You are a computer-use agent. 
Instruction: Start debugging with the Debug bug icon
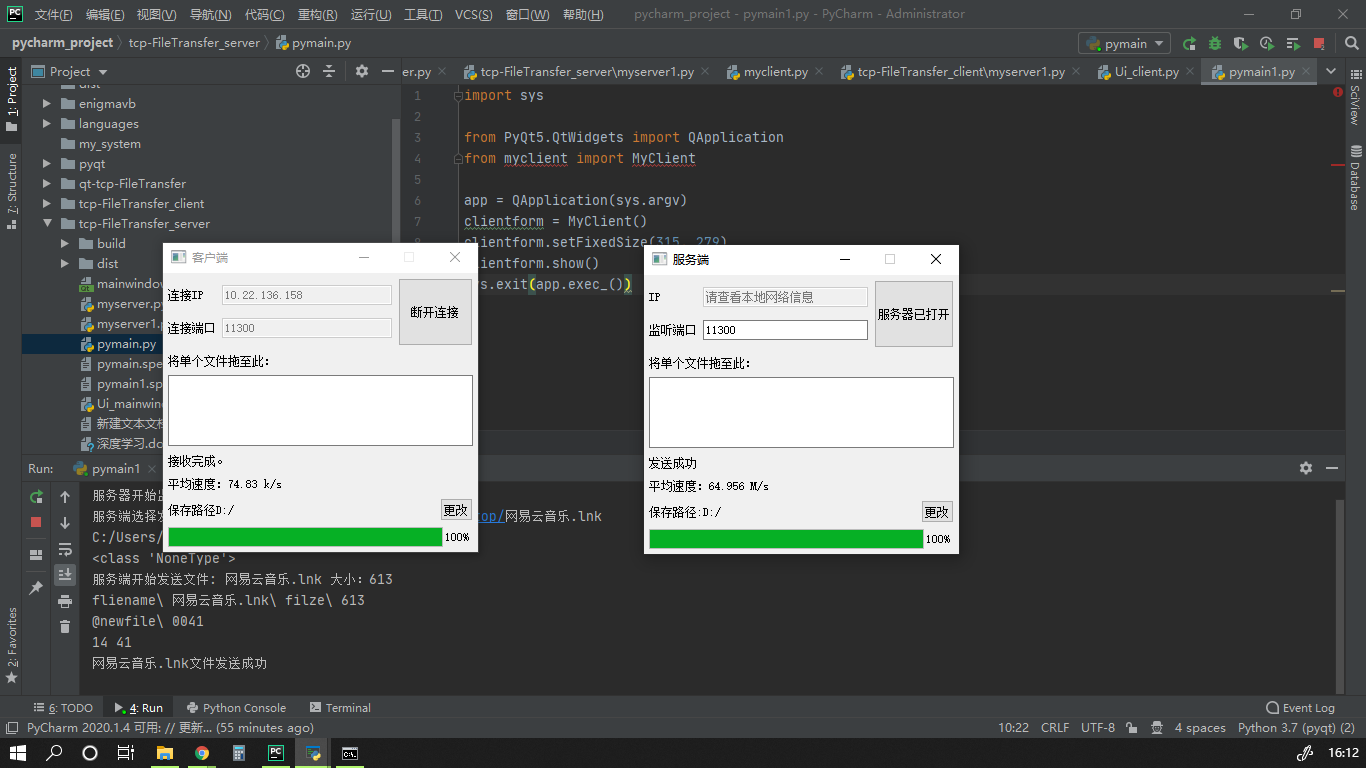point(1215,43)
